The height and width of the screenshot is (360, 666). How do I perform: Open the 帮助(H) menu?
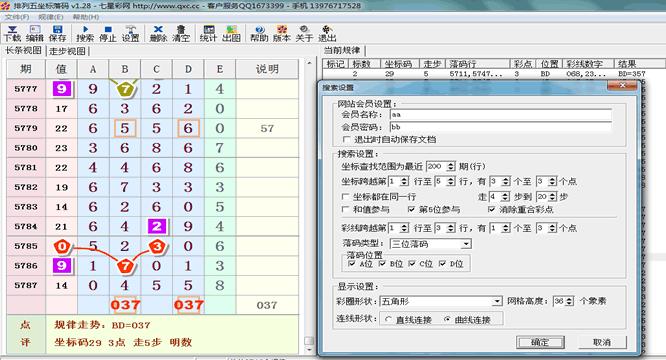tap(86, 17)
